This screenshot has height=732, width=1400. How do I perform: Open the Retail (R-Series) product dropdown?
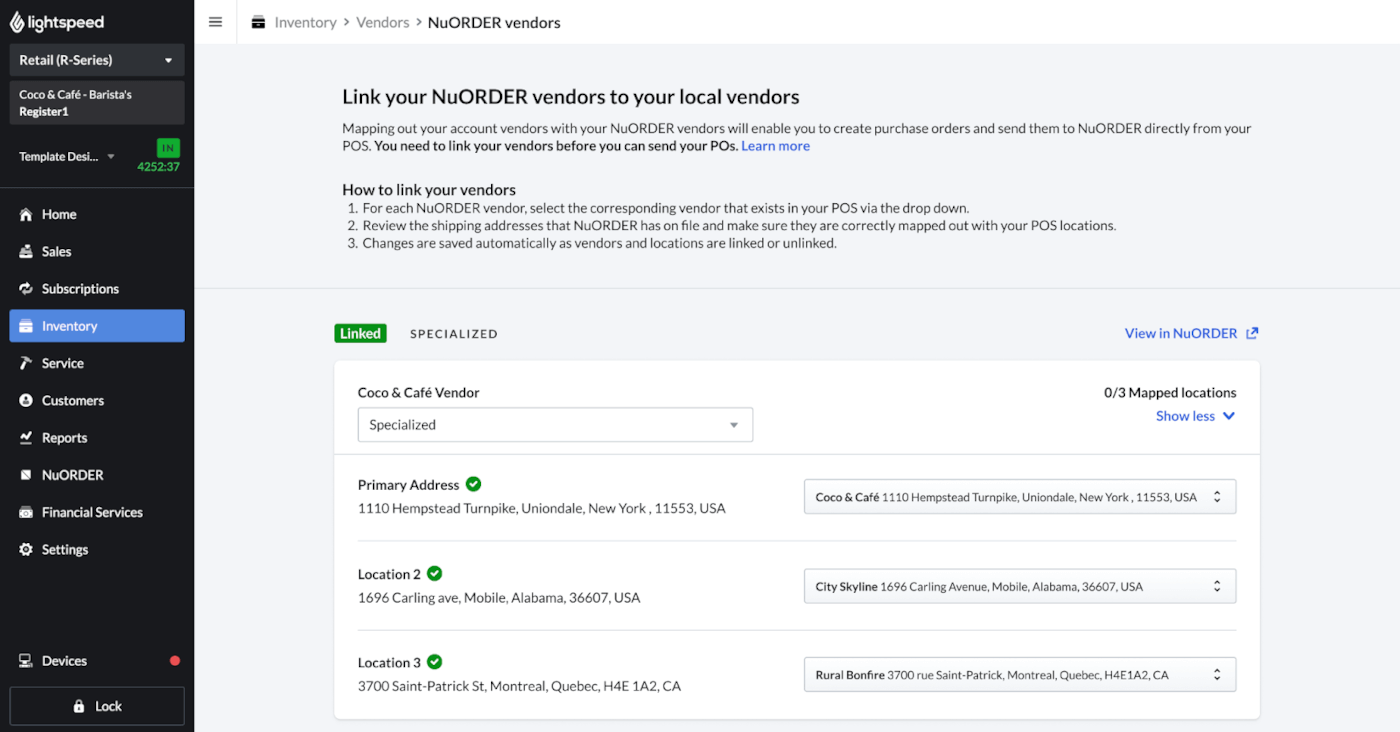pyautogui.click(x=97, y=60)
